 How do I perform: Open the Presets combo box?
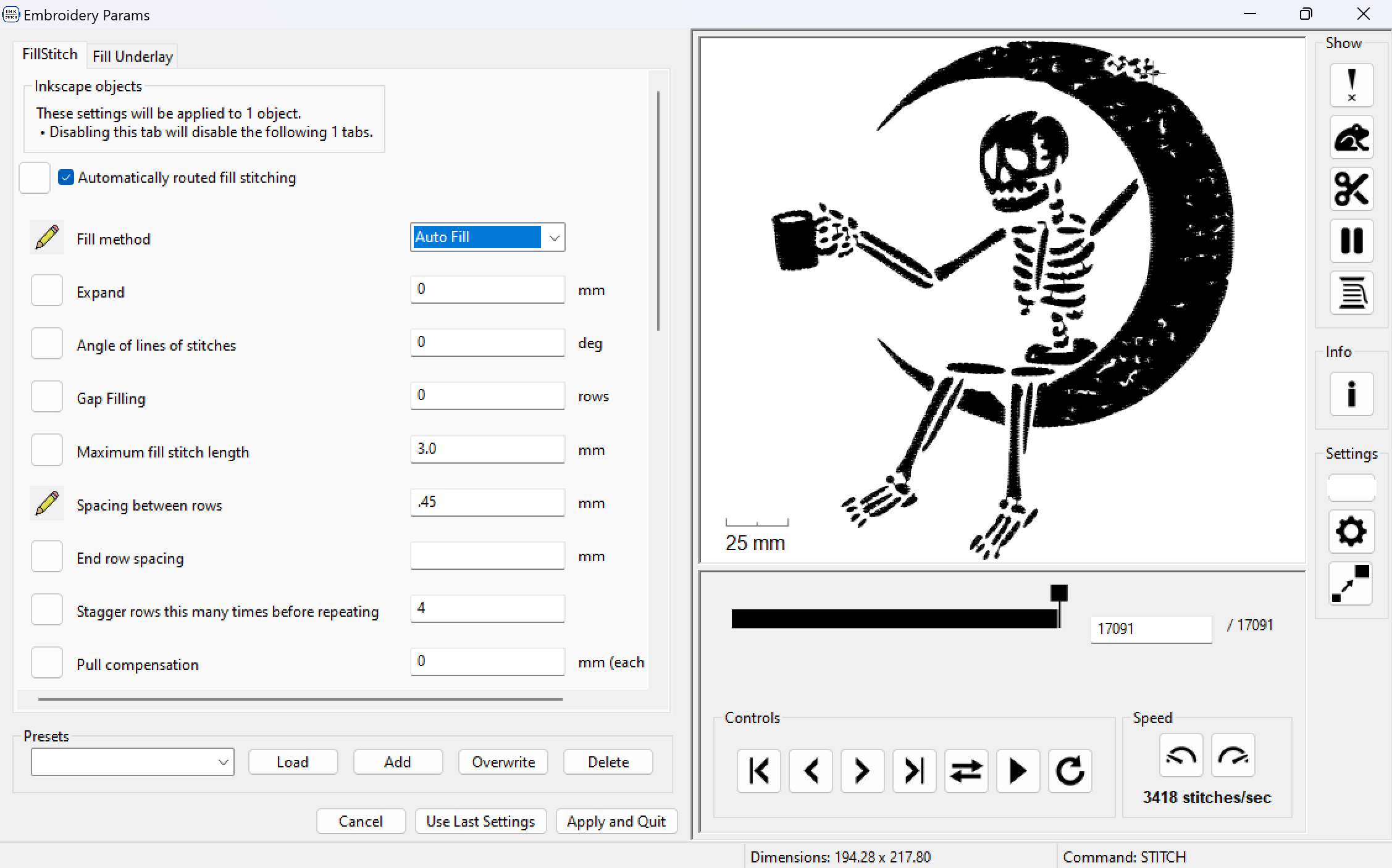pyautogui.click(x=133, y=762)
